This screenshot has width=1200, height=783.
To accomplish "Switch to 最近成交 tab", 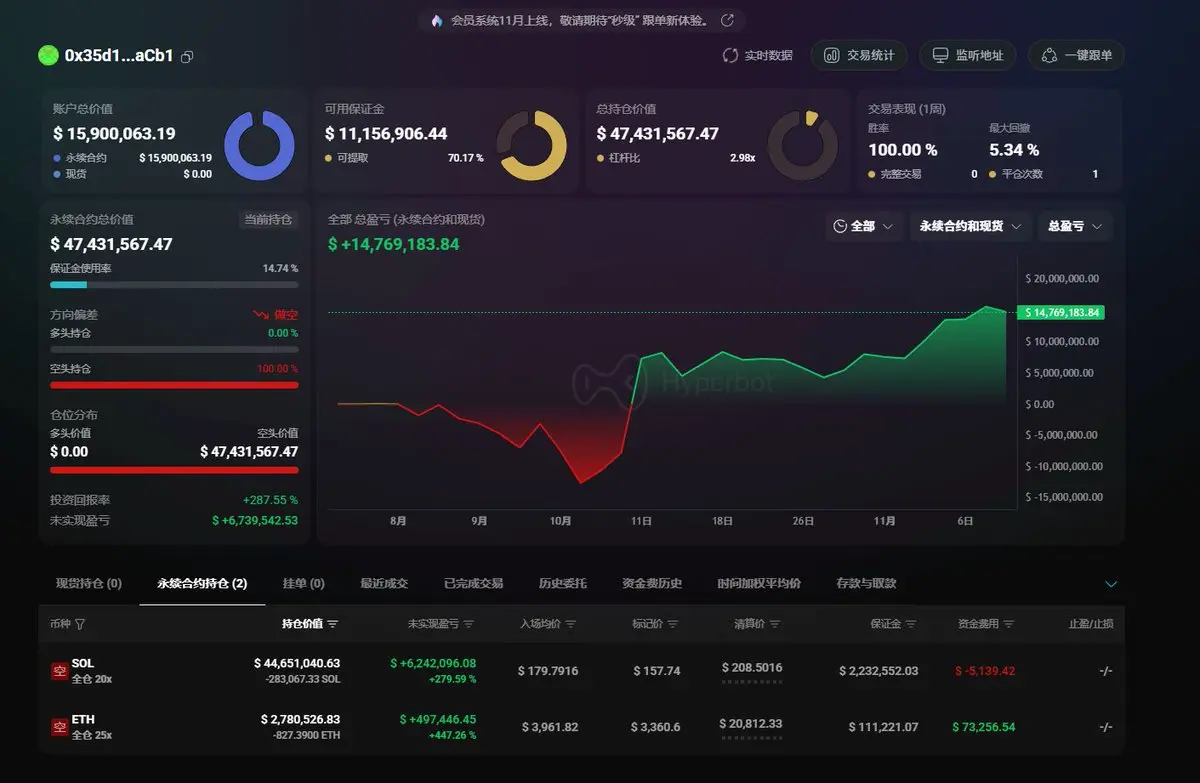I will click(384, 583).
